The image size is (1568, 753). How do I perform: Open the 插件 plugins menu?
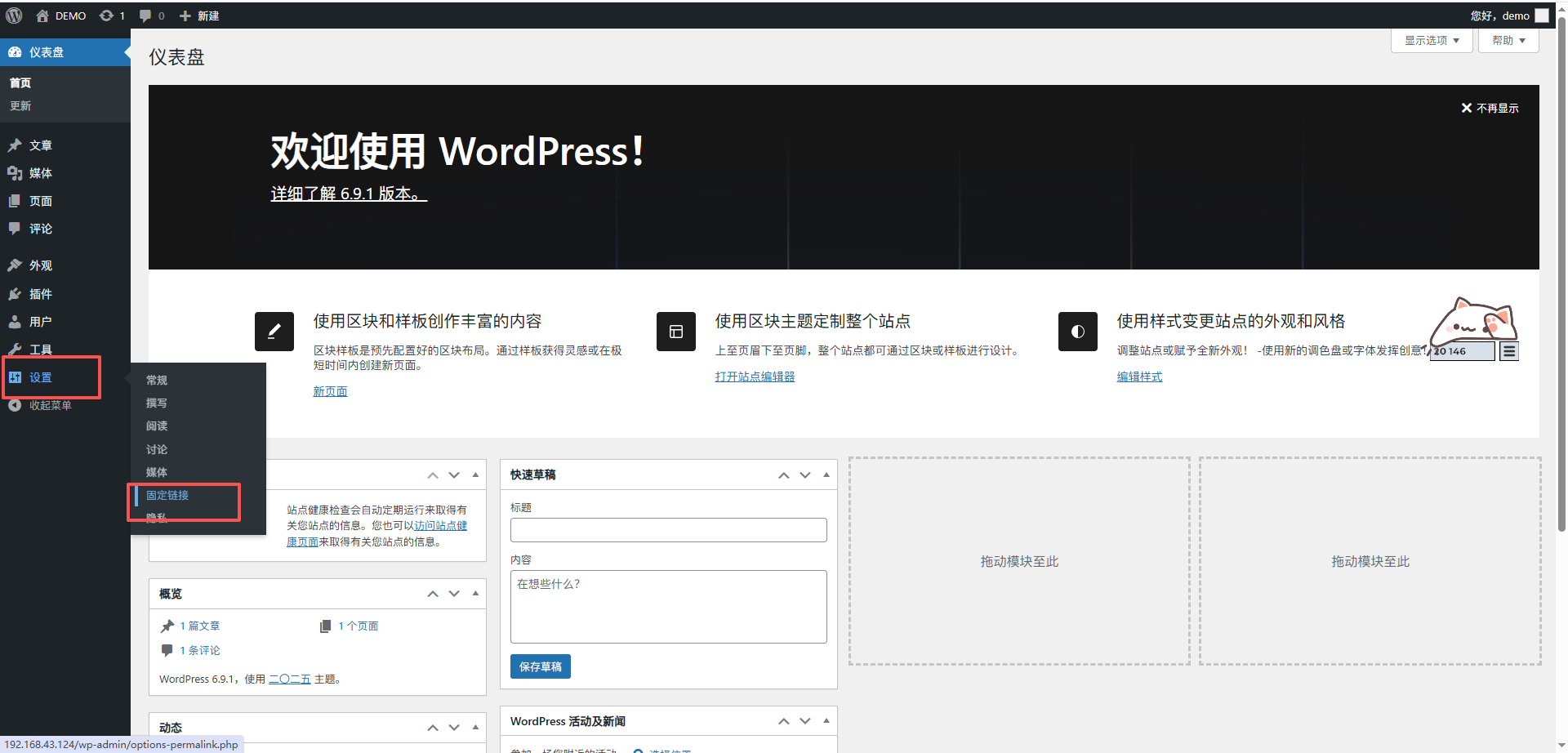click(40, 294)
